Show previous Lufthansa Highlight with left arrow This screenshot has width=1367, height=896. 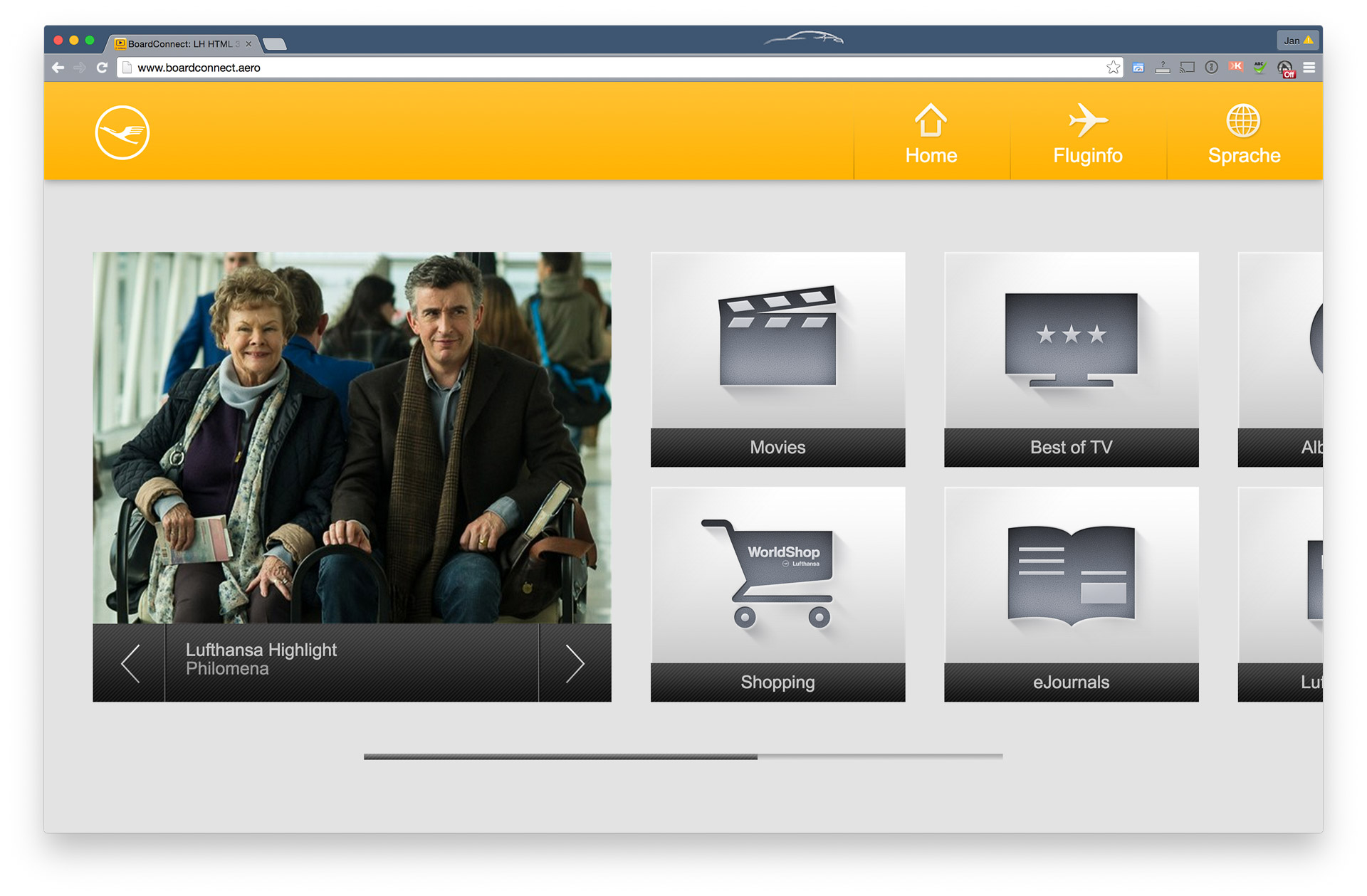point(129,663)
